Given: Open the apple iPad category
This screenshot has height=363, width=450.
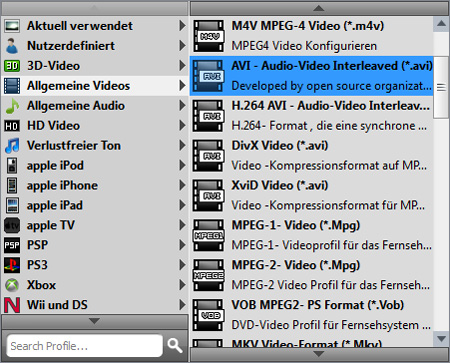Looking at the screenshot, I should coord(95,205).
